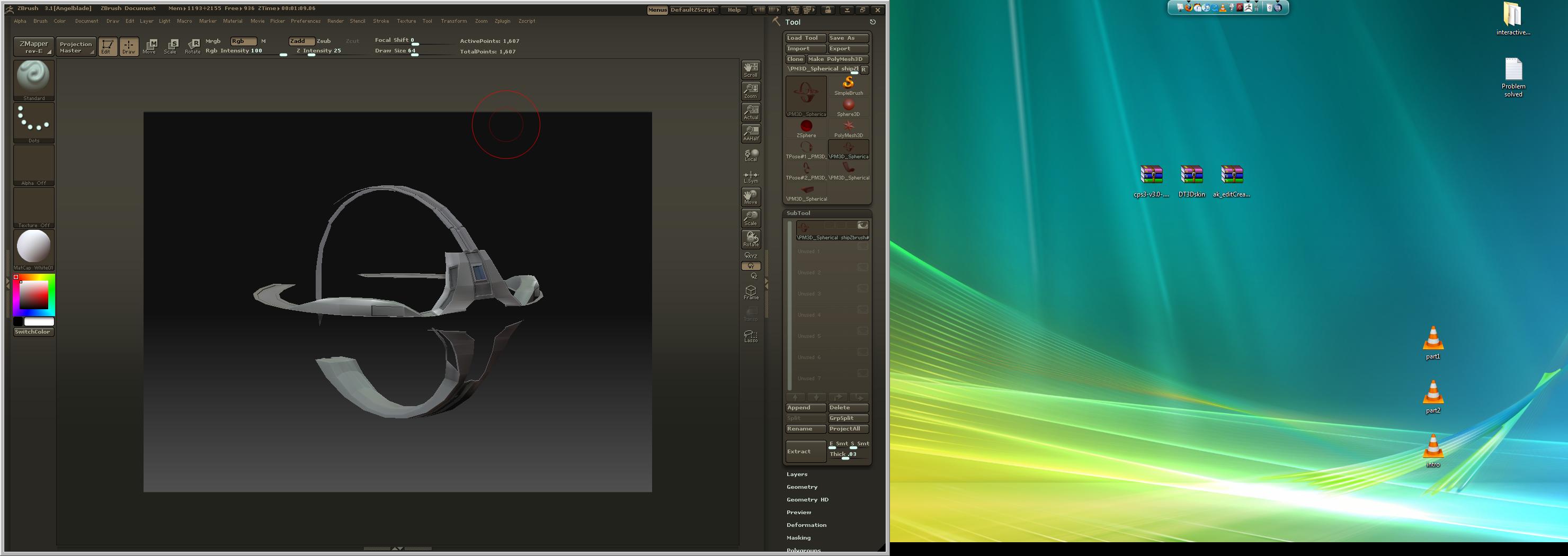Image resolution: width=1568 pixels, height=556 pixels.
Task: Enable Zsub sculpting mode
Action: [324, 41]
